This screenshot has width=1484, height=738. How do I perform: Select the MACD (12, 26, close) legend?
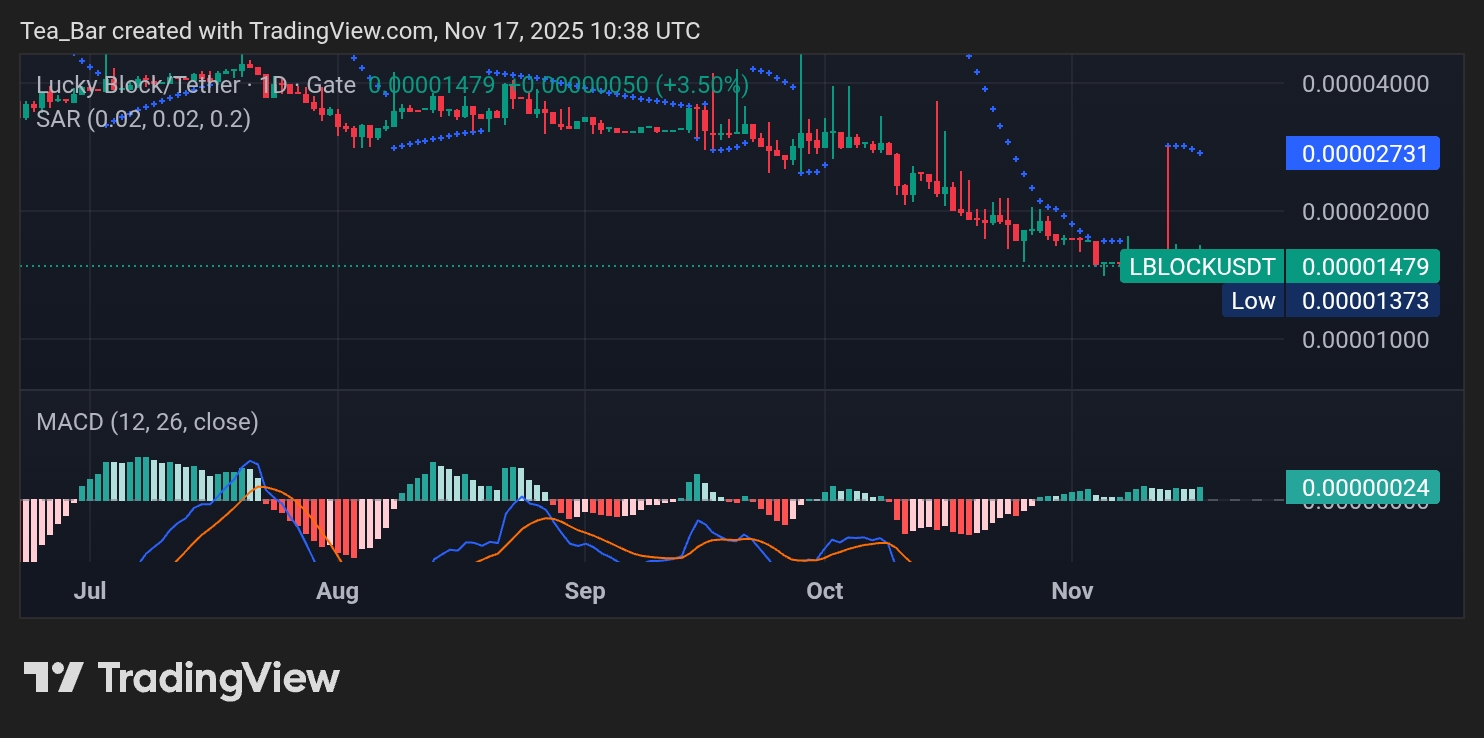pyautogui.click(x=147, y=422)
